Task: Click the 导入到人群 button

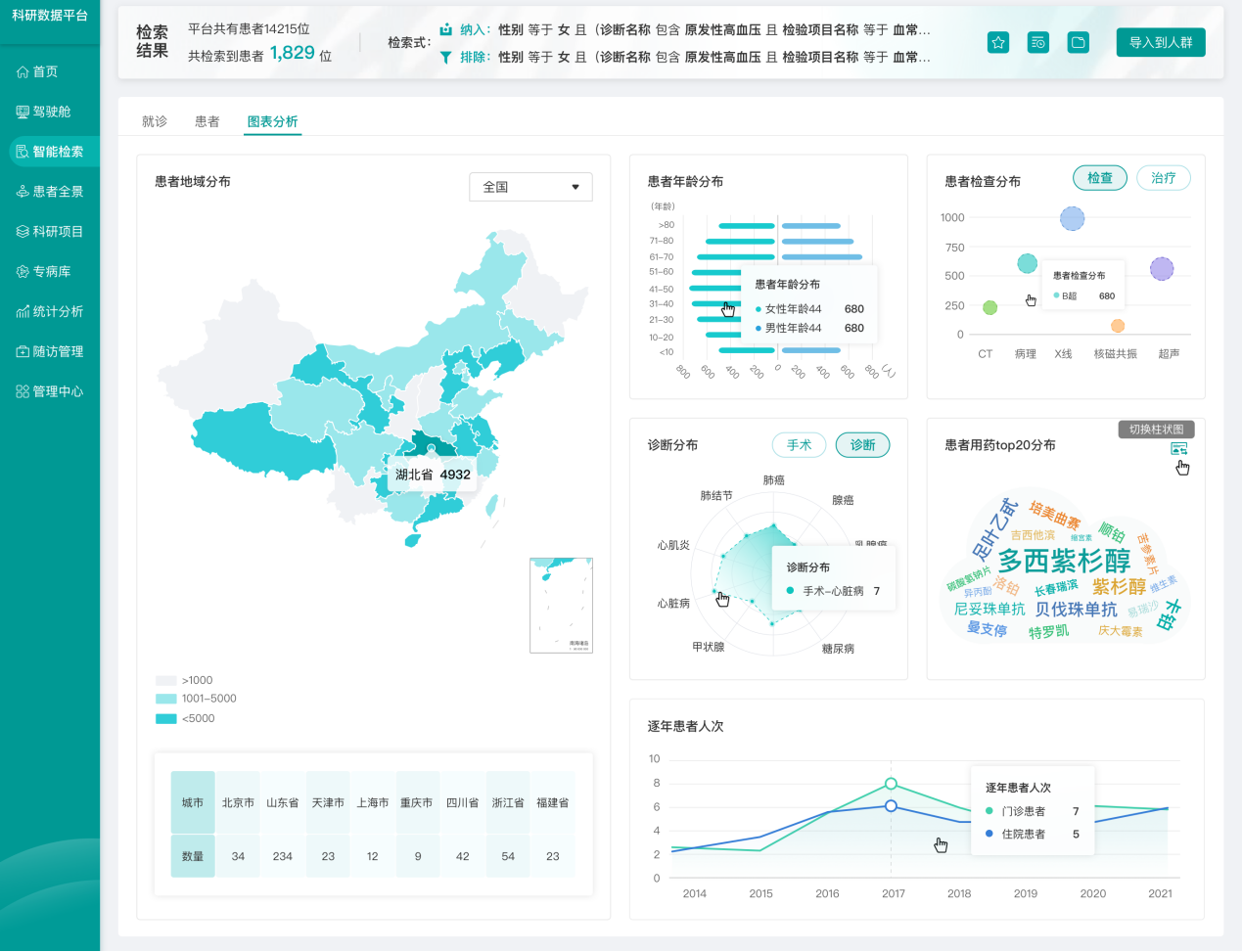Action: click(1160, 42)
